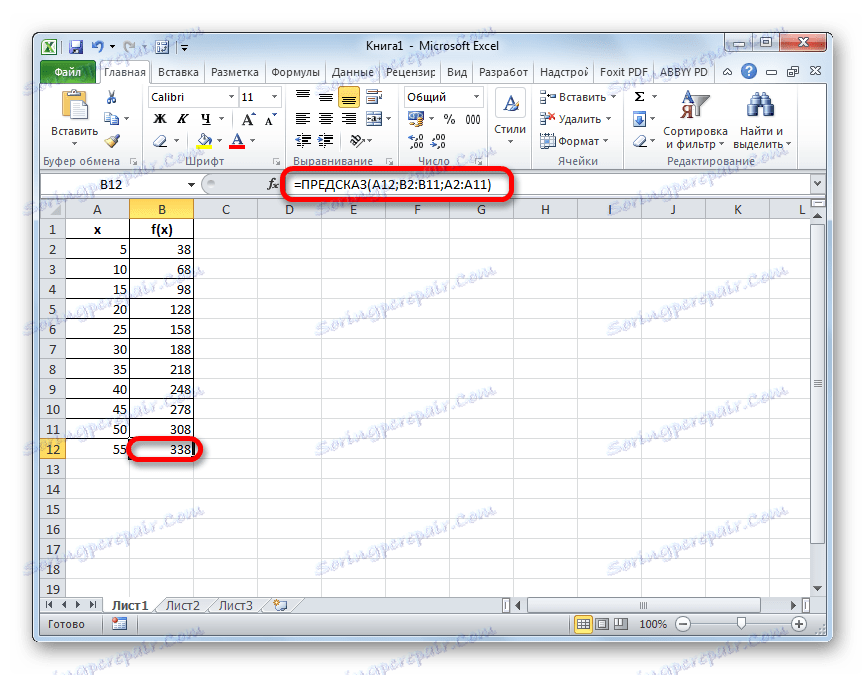Click the format painter brush icon

click(112, 140)
